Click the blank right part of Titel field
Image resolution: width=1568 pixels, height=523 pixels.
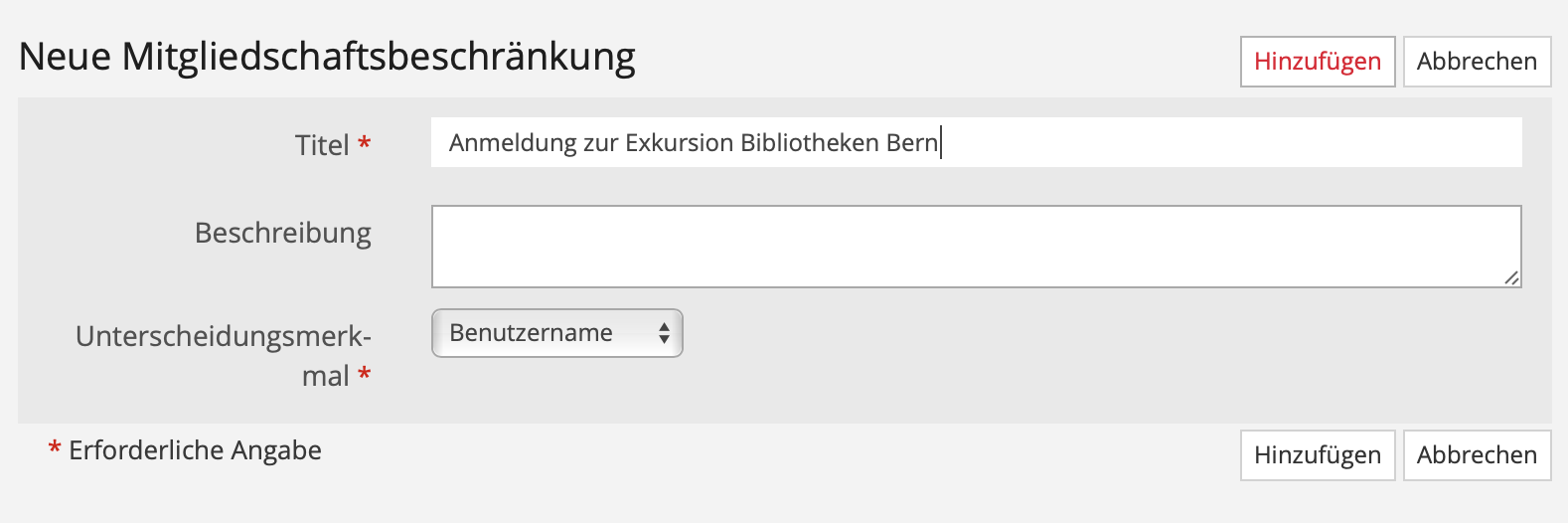(1232, 142)
